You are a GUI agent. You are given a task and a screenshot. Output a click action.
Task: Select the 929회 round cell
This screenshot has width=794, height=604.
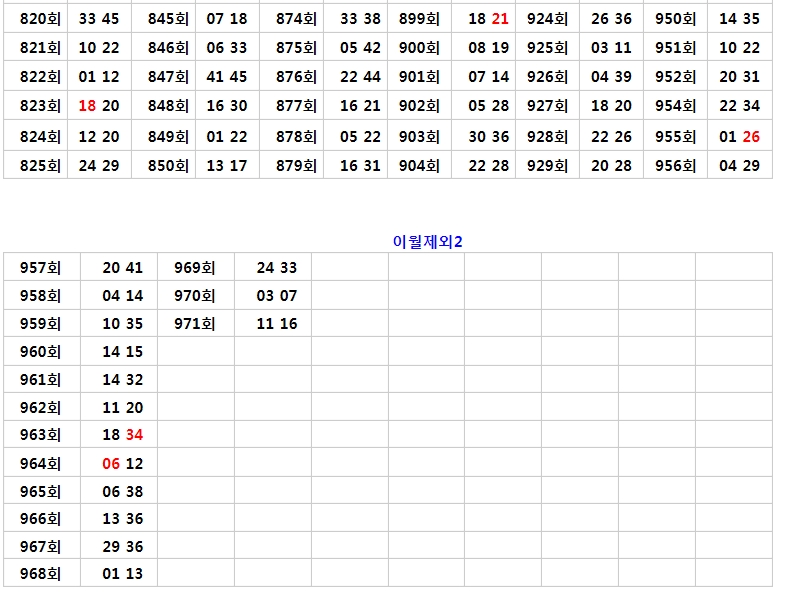tap(547, 166)
